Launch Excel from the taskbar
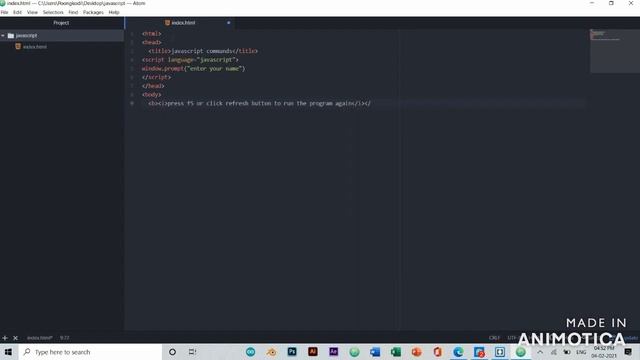 coord(396,352)
